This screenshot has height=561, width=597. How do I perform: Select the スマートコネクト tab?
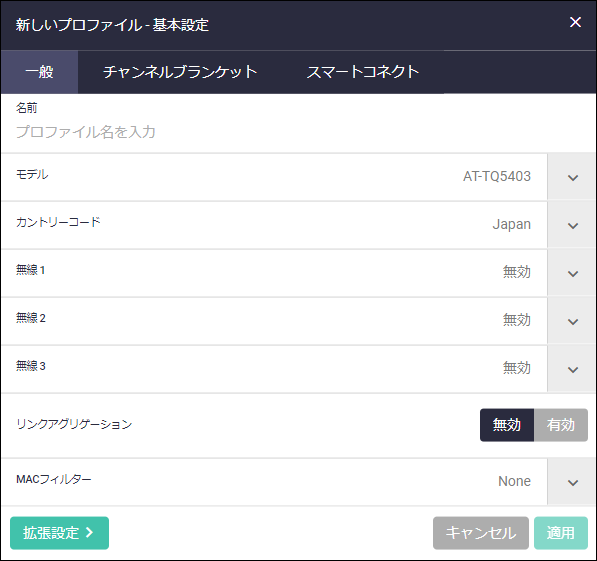click(362, 72)
